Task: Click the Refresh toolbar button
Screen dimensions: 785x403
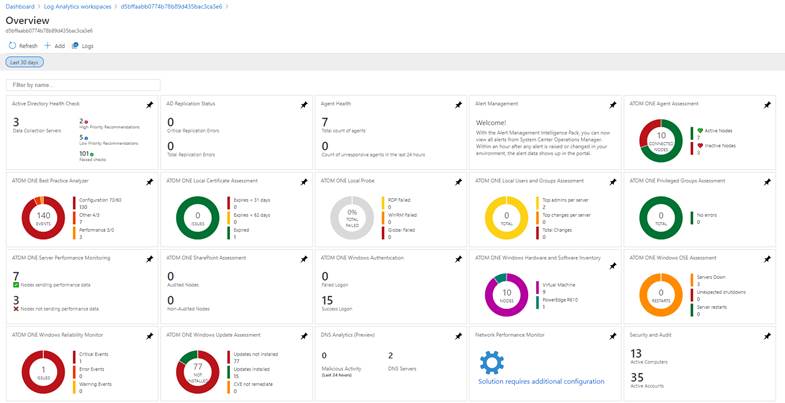Action: tap(23, 46)
